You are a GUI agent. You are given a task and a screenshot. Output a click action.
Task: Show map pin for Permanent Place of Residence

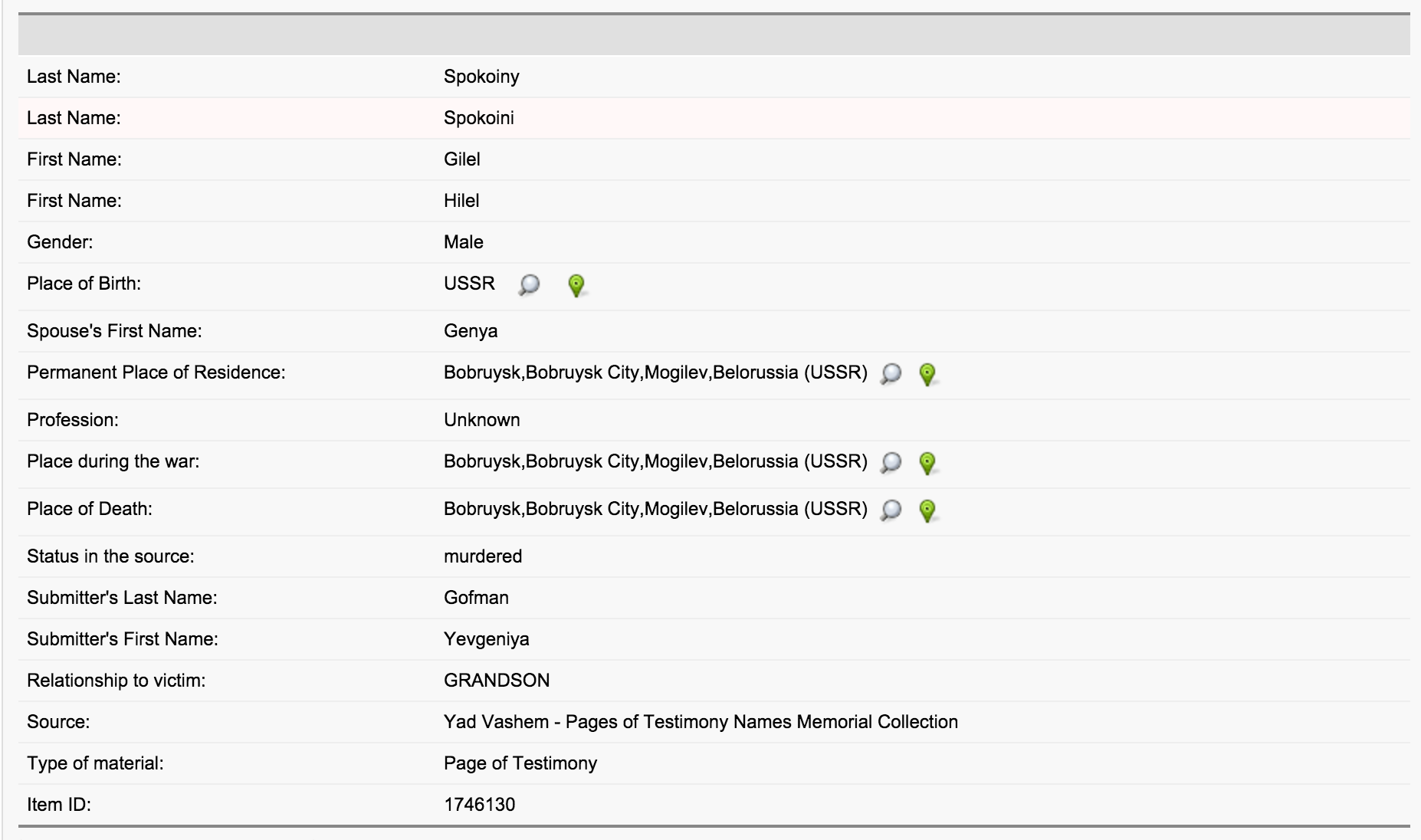pyautogui.click(x=927, y=374)
